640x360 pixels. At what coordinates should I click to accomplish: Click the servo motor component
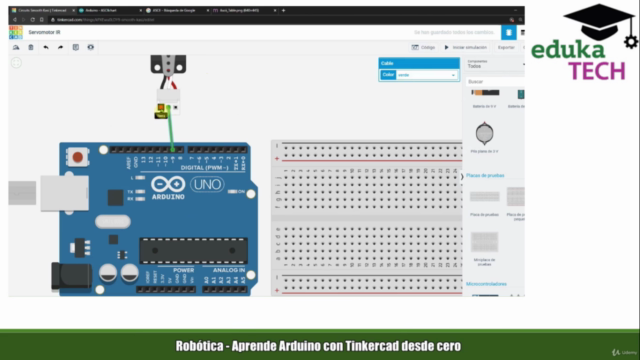(168, 64)
